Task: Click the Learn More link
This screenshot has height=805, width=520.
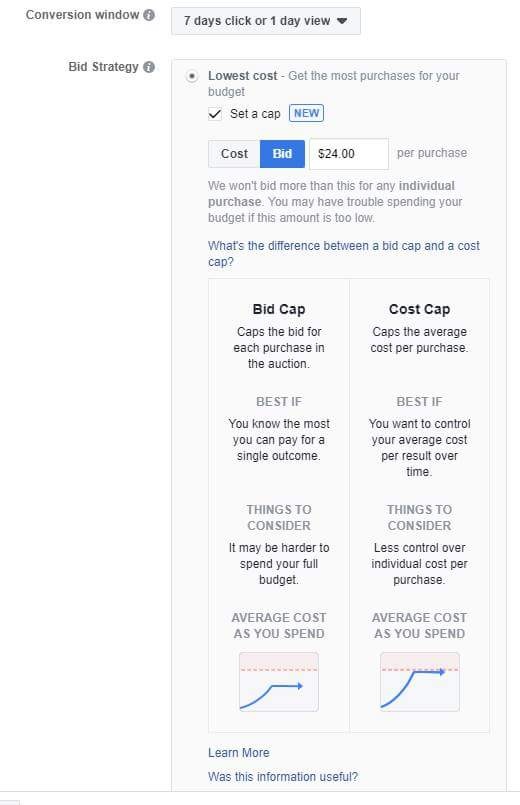Action: 239,753
